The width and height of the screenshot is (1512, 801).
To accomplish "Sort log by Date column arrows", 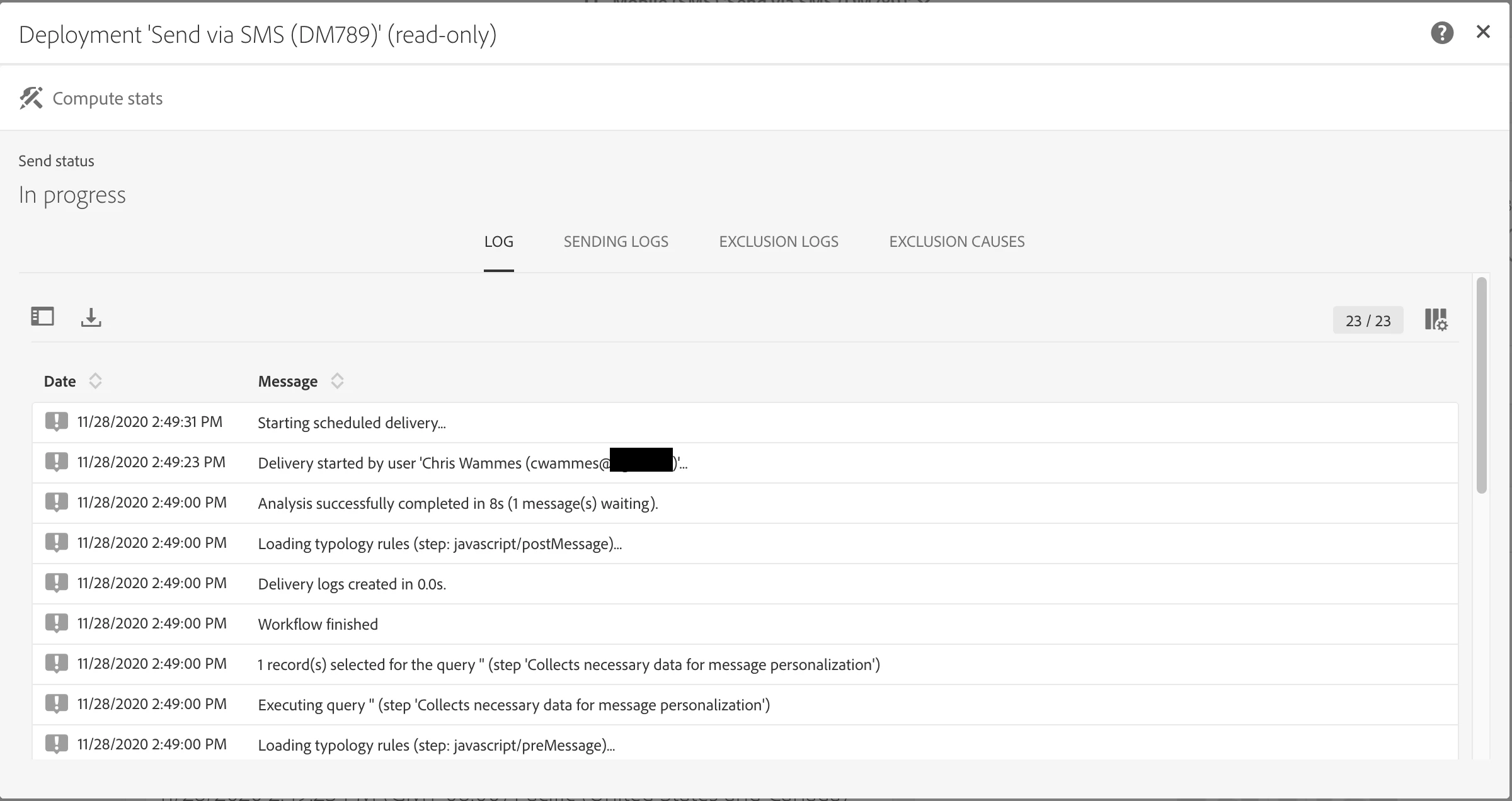I will click(x=95, y=380).
